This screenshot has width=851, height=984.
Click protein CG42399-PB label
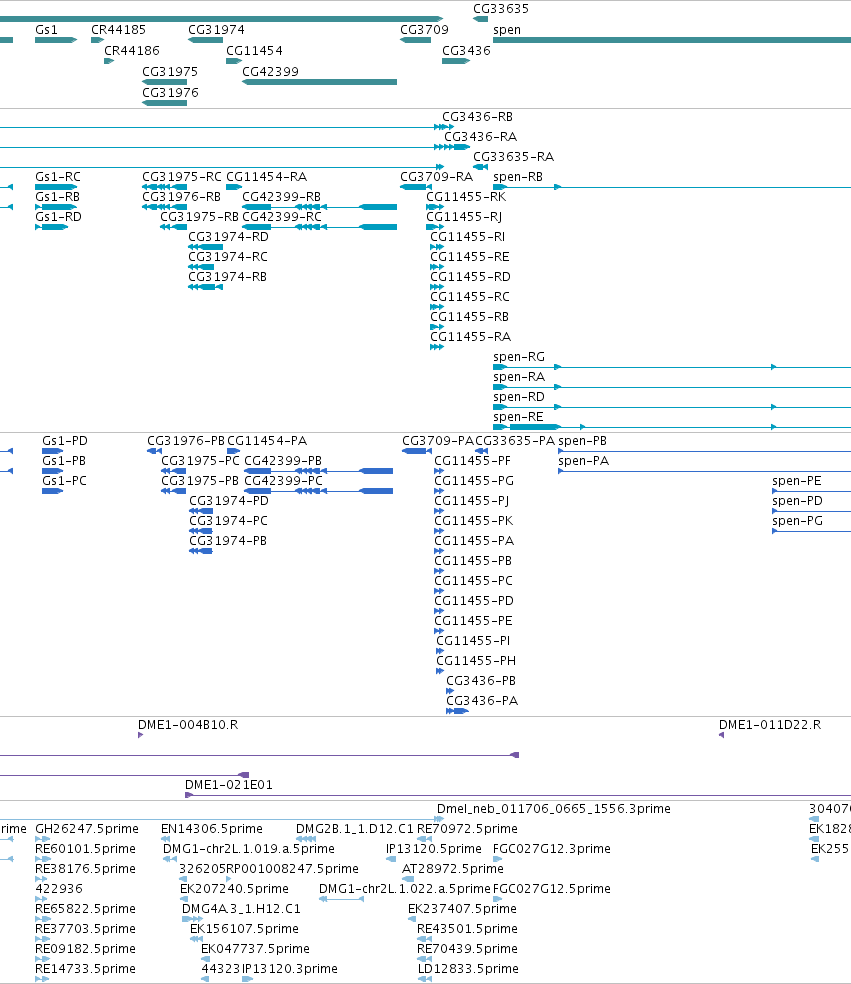click(283, 461)
